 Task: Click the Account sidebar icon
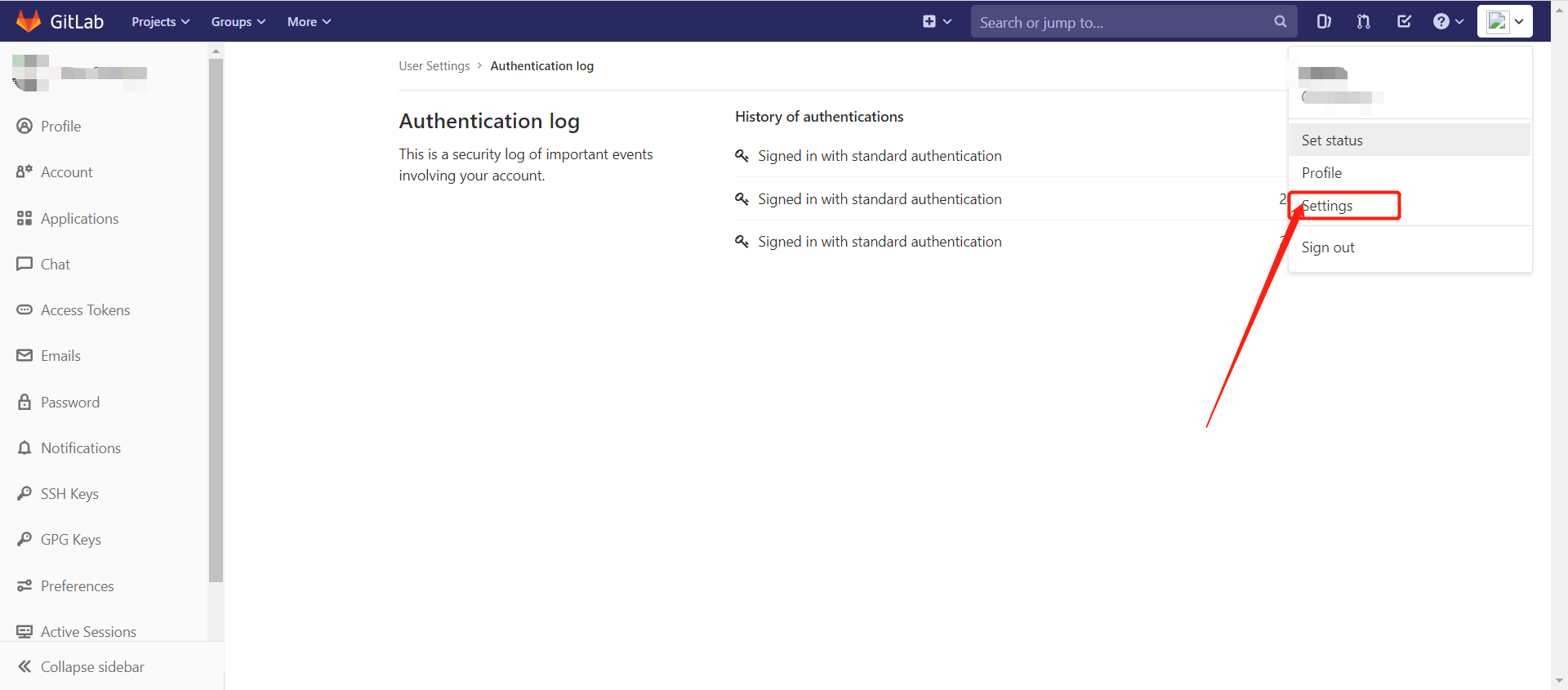coord(24,171)
